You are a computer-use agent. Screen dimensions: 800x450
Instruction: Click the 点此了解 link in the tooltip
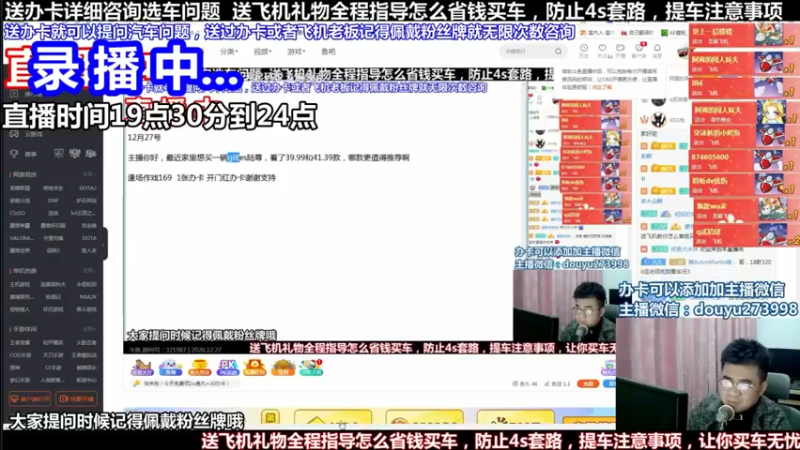click(602, 87)
